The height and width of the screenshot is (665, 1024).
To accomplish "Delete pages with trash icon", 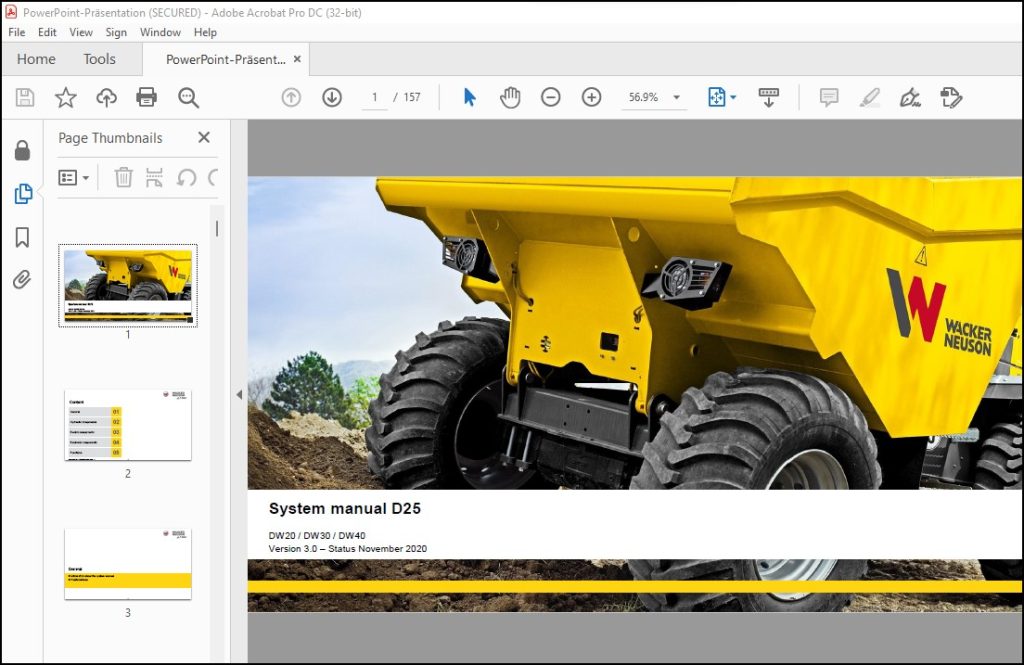I will click(x=123, y=177).
